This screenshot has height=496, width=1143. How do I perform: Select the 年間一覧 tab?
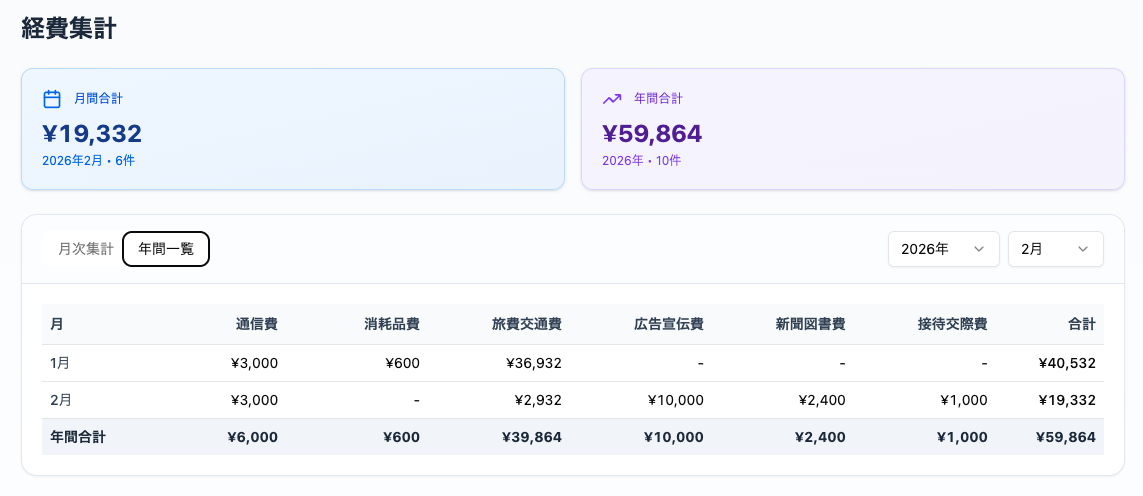coord(166,249)
